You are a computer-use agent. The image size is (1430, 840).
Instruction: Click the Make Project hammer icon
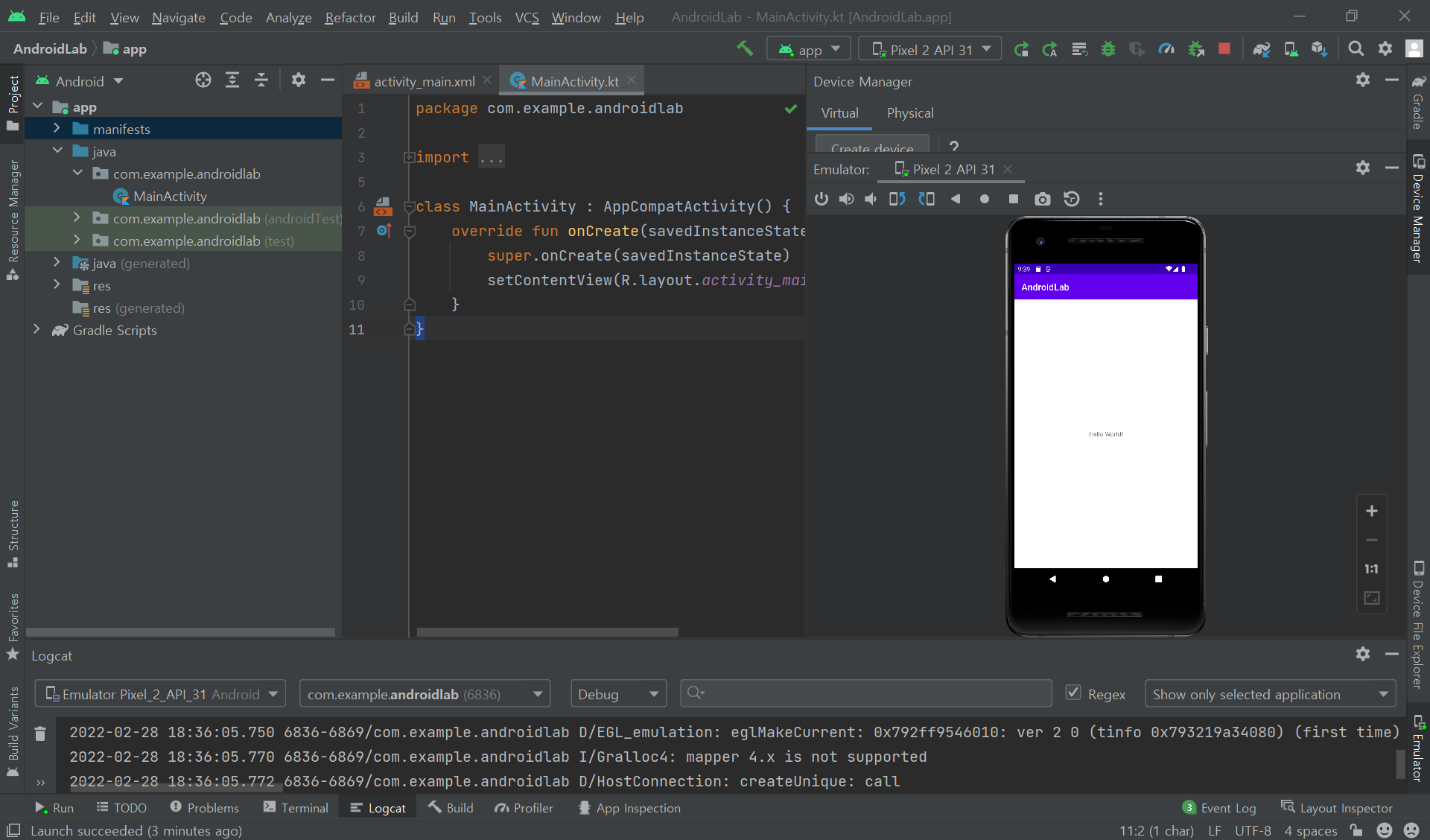click(744, 49)
